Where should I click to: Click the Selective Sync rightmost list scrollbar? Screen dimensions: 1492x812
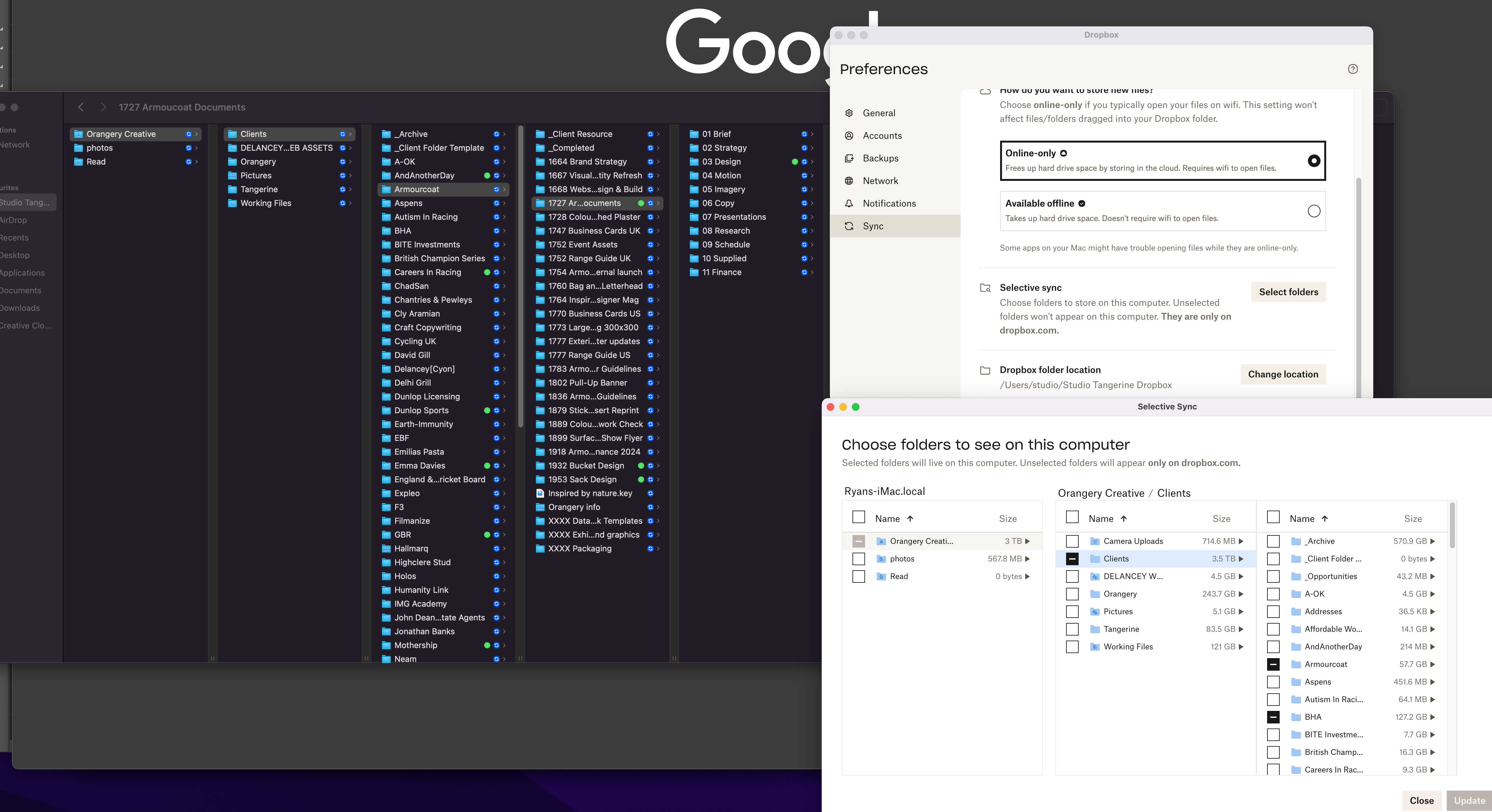point(1452,525)
